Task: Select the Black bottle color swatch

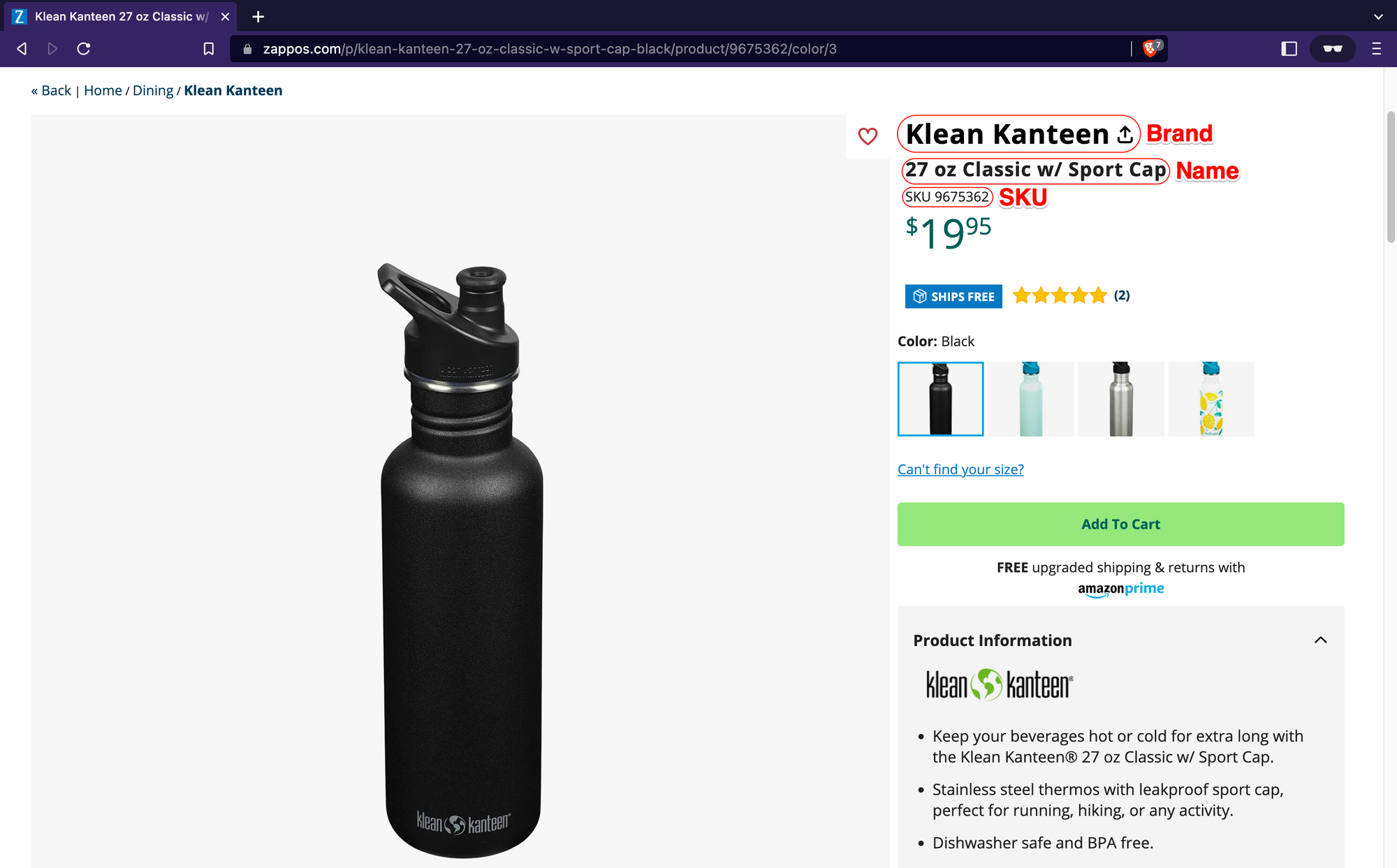Action: click(940, 399)
